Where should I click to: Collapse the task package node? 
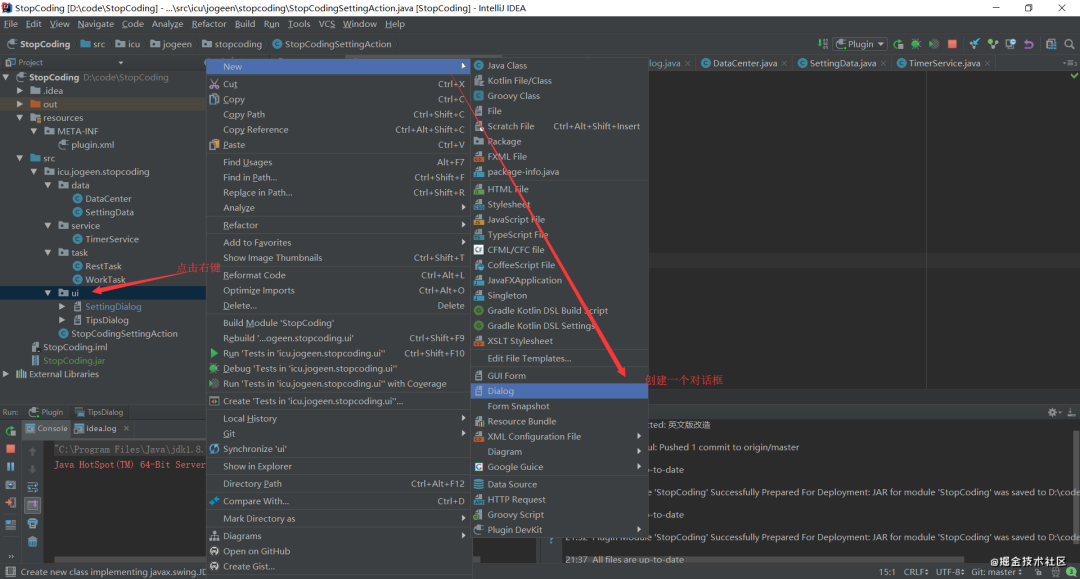tap(48, 253)
